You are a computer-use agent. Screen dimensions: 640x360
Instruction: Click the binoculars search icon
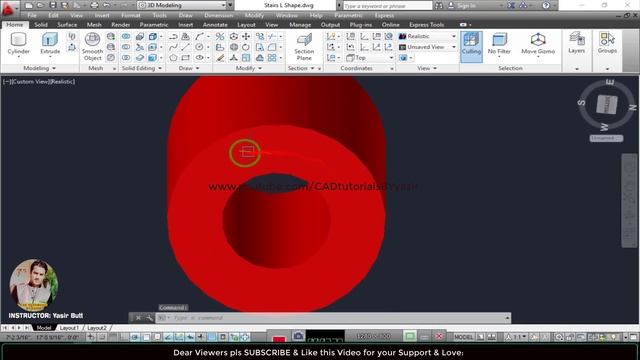pos(439,5)
